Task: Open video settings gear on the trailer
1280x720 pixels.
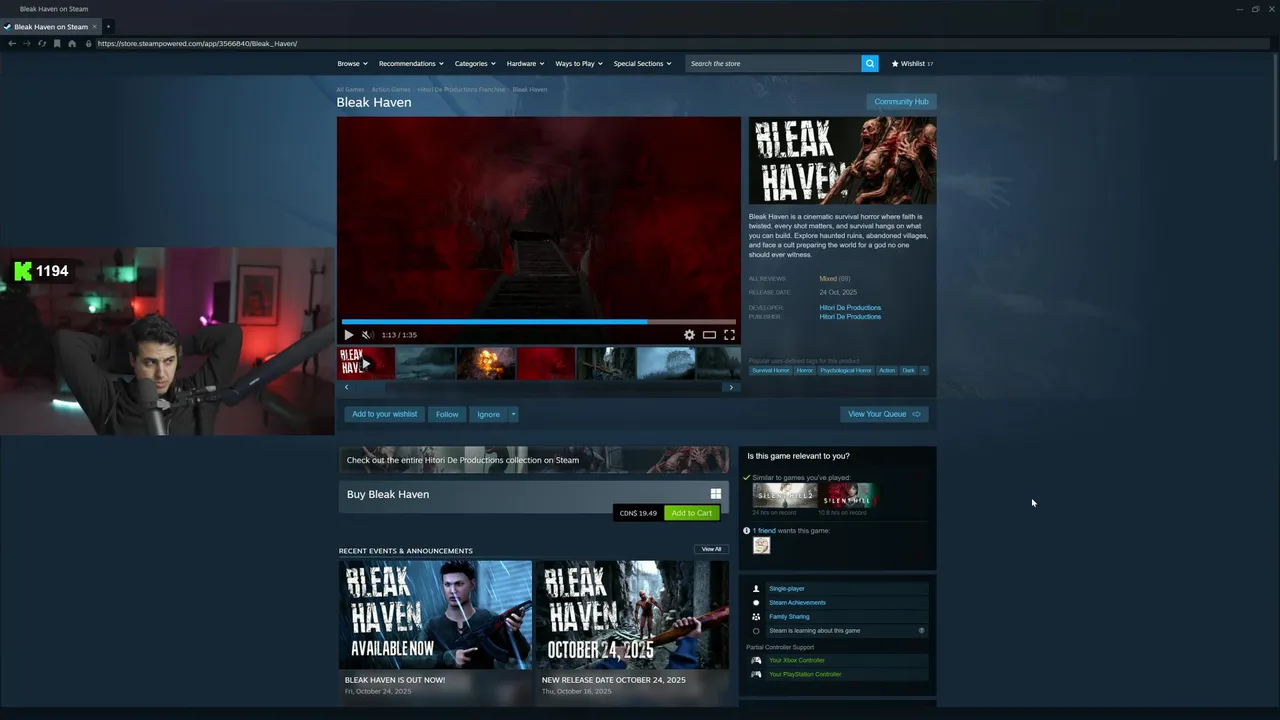Action: pos(689,335)
